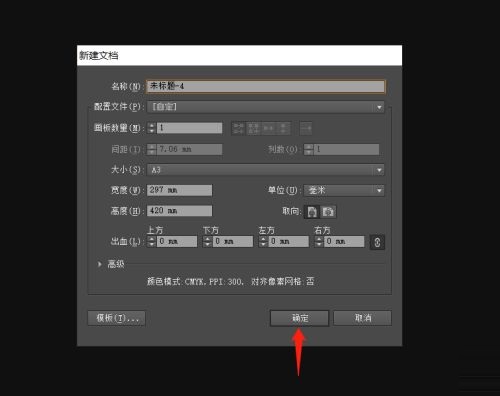
Task: Click the 名称 name field containing 未标题-4
Action: tap(266, 86)
